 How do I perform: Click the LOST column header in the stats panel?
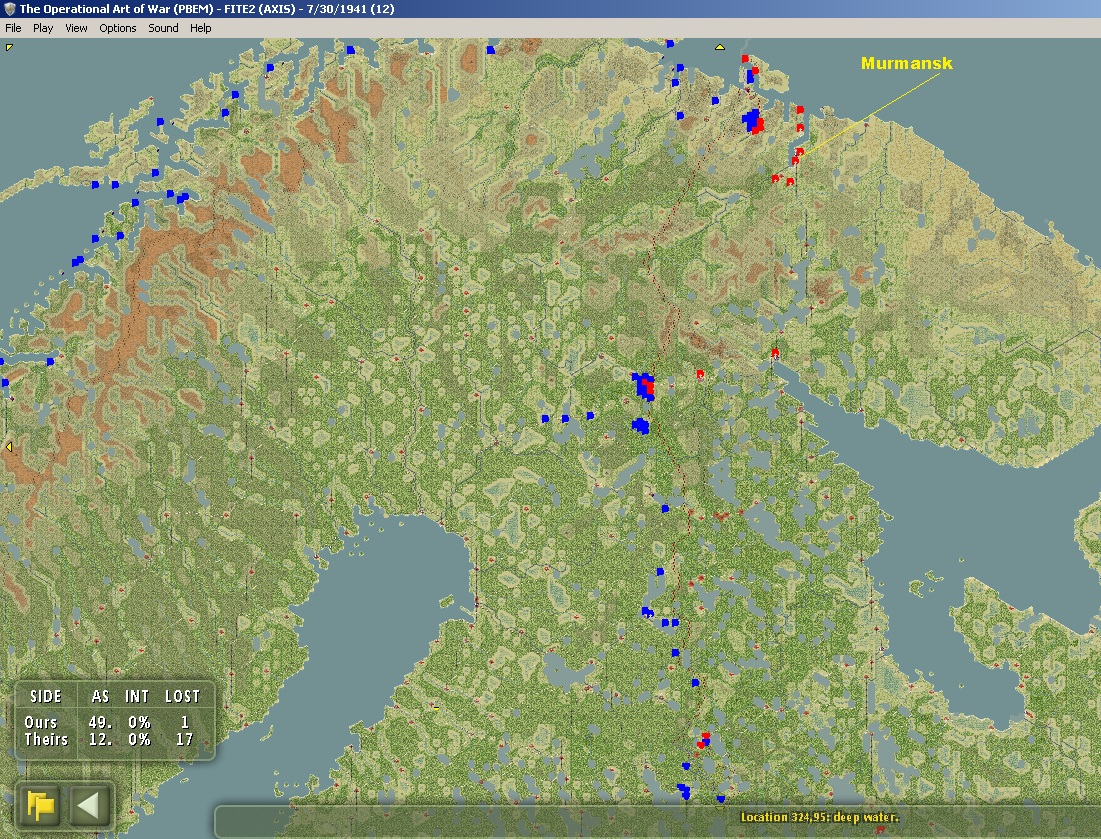click(183, 696)
